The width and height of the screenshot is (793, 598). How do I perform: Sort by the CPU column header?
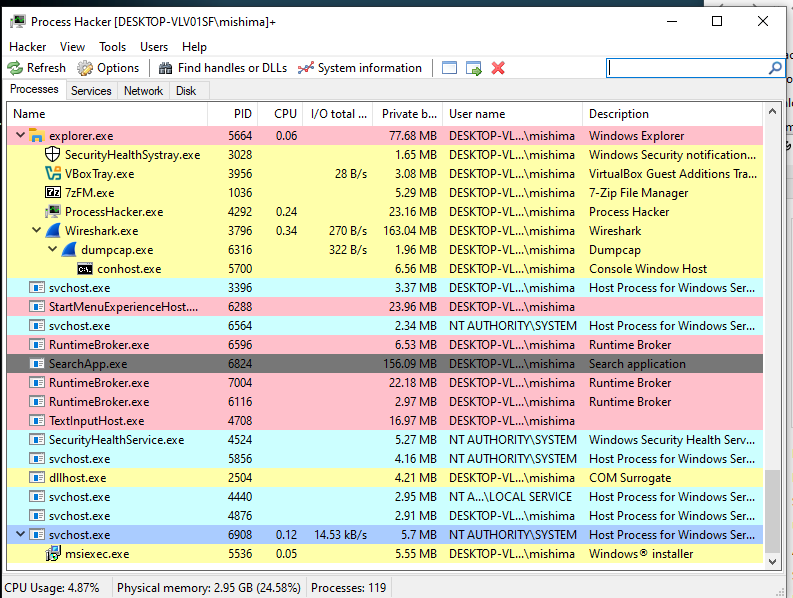coord(281,114)
